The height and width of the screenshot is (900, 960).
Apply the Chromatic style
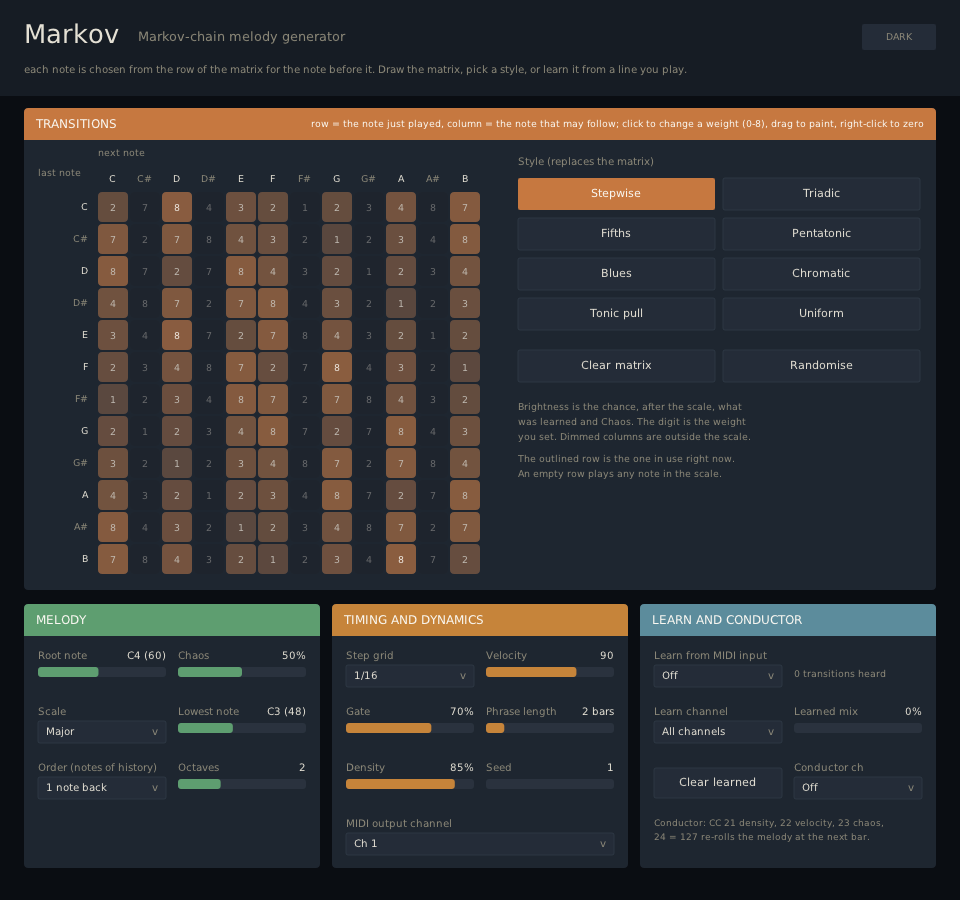[x=821, y=273]
